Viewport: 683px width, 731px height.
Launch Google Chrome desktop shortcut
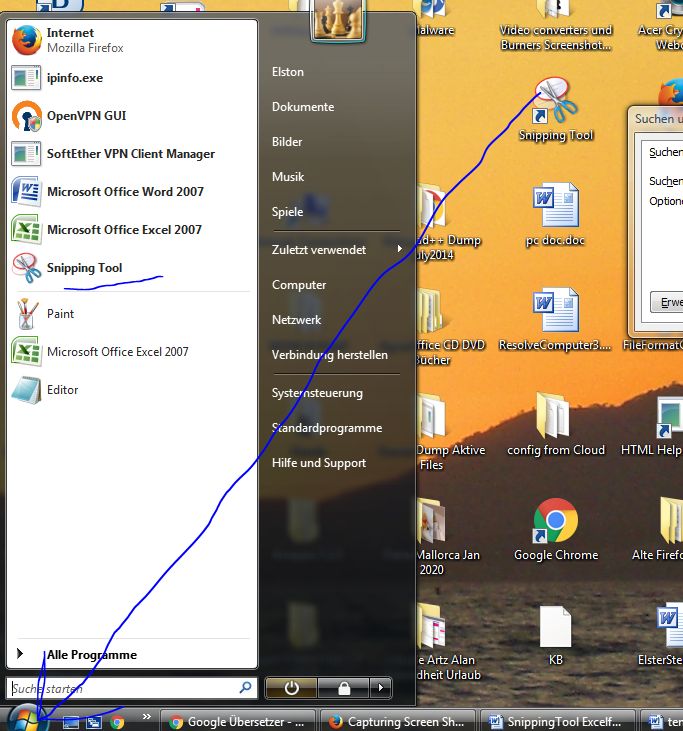[555, 529]
